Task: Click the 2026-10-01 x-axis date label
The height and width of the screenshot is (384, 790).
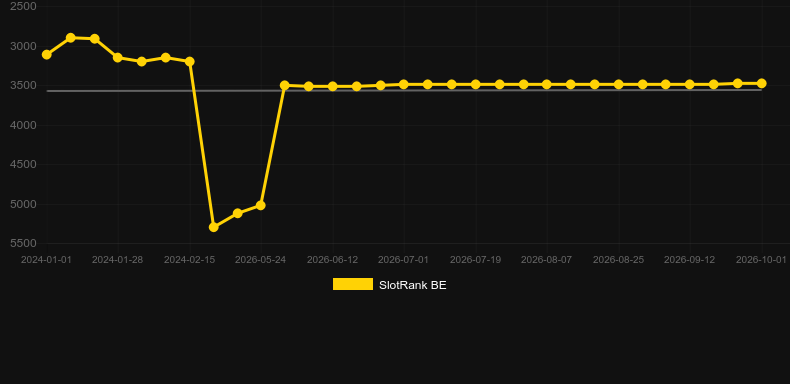Action: (761, 260)
